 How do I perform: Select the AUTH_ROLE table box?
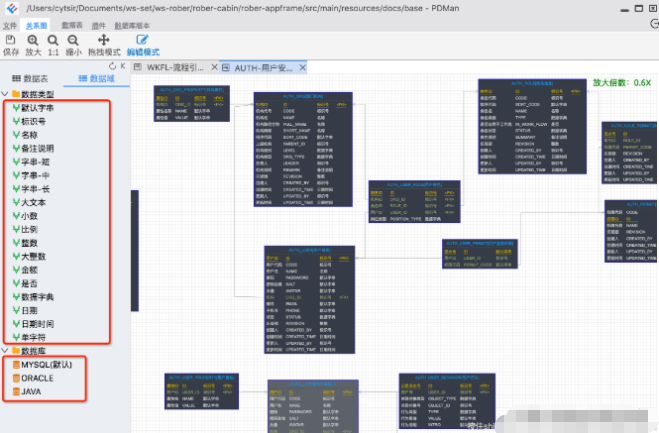(x=532, y=126)
